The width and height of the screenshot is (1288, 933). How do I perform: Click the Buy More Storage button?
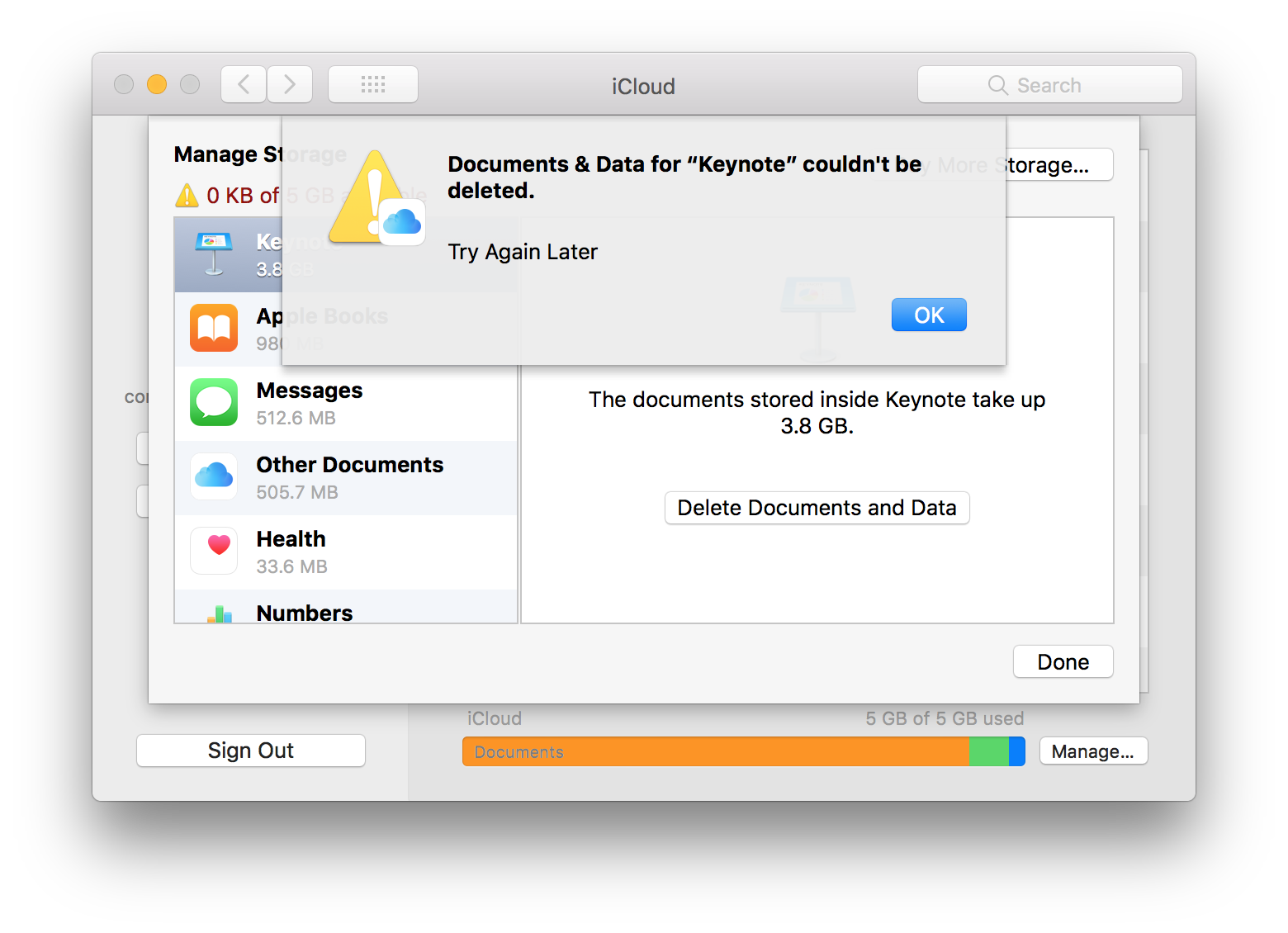(x=1059, y=165)
